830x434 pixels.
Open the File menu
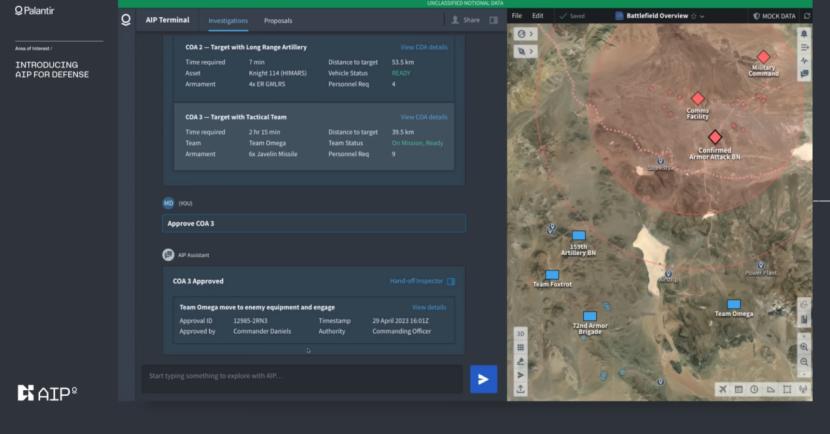coord(517,16)
